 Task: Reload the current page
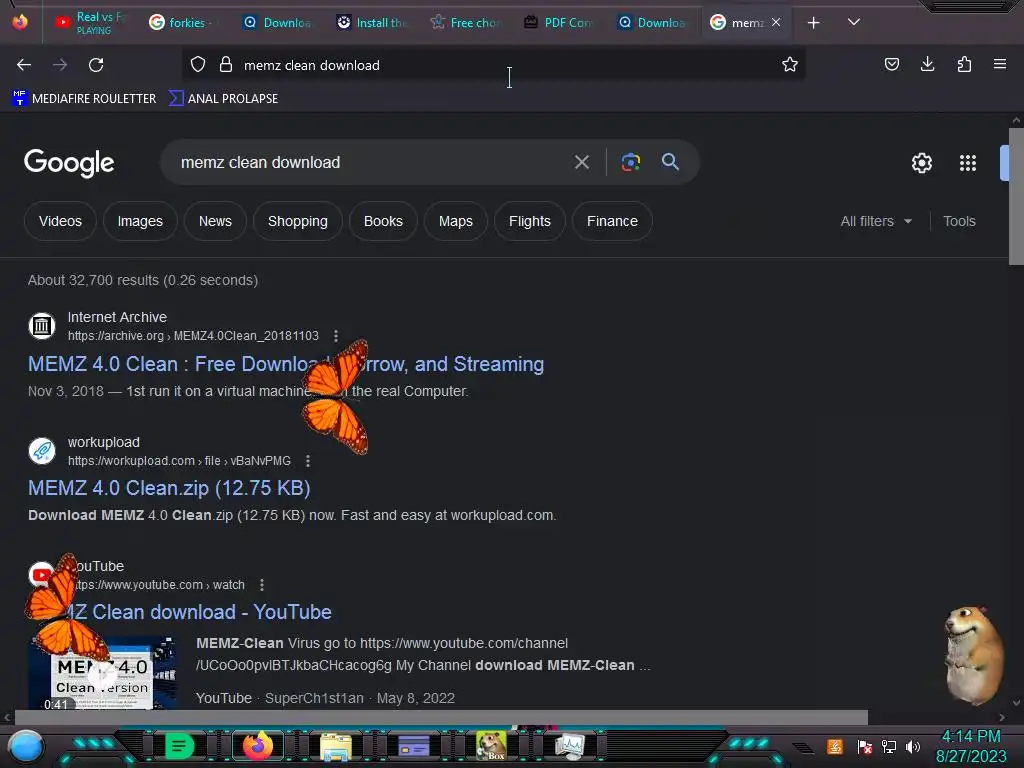pyautogui.click(x=96, y=65)
